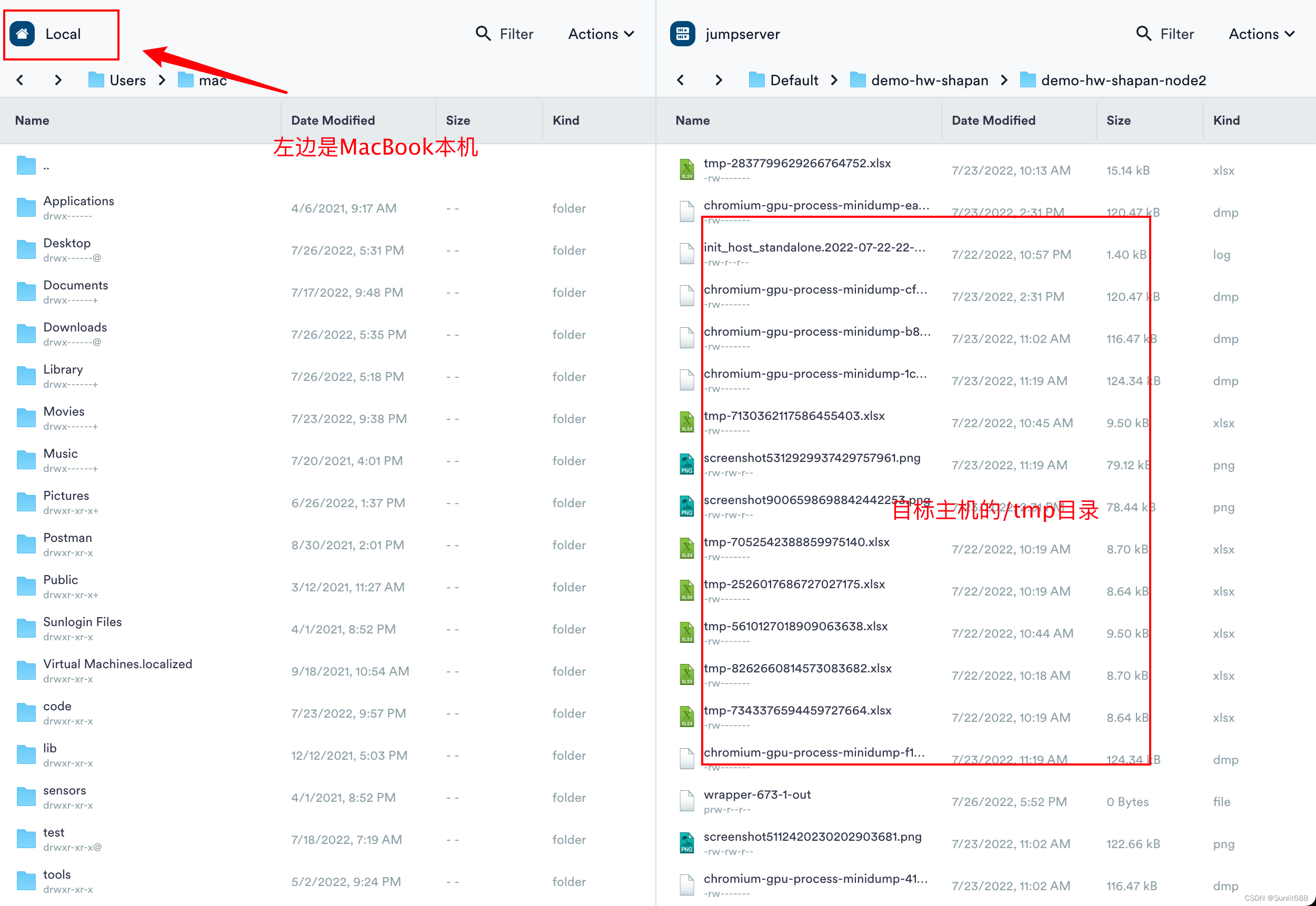Select screenshot5112420230202903681.png file icon
Viewport: 1316px width, 906px height.
[x=686, y=843]
